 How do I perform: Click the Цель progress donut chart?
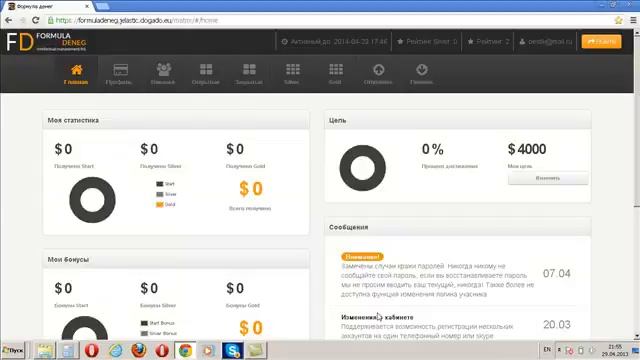pos(362,168)
